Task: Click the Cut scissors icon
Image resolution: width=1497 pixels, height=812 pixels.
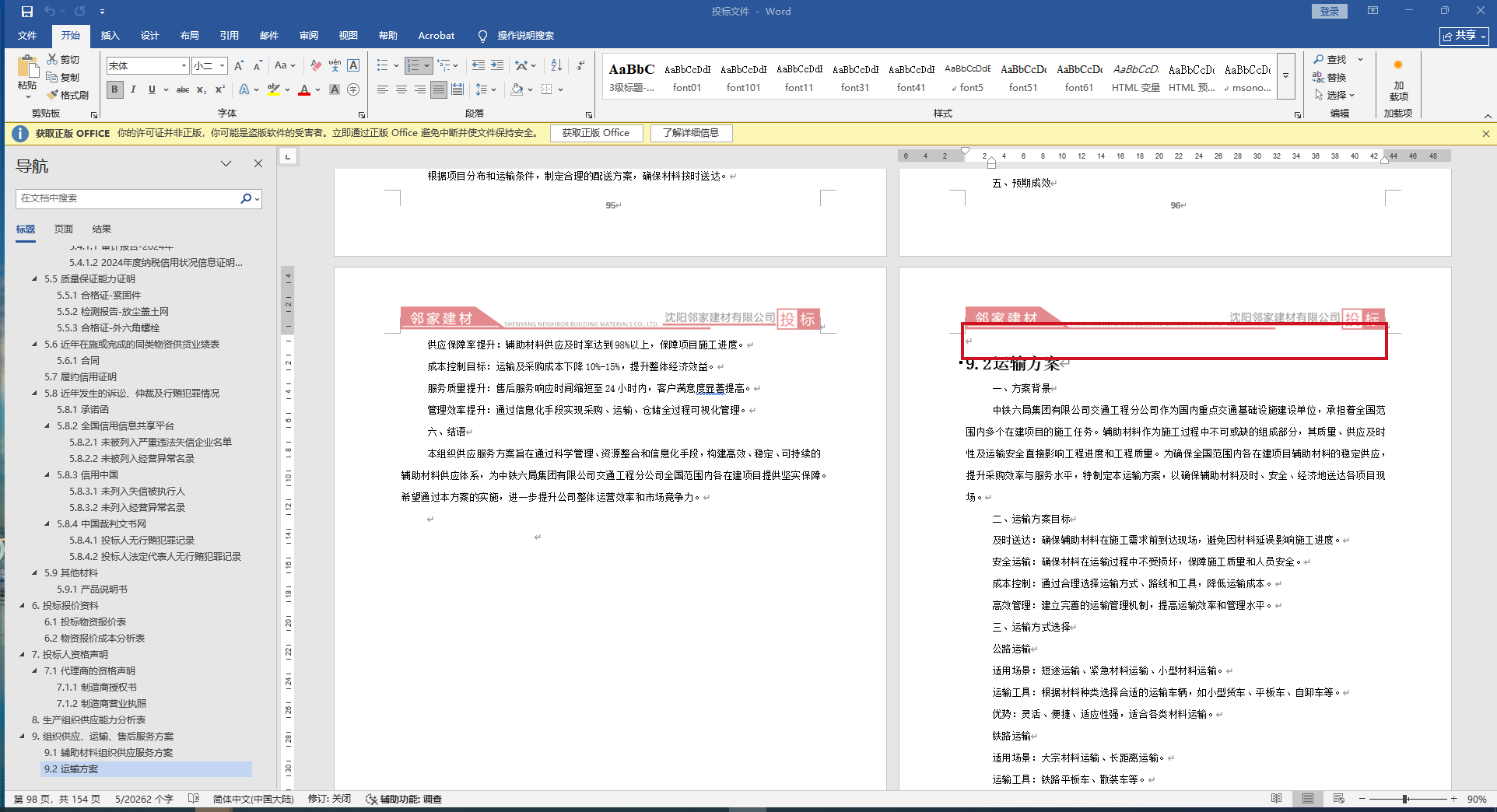Action: tap(52, 59)
